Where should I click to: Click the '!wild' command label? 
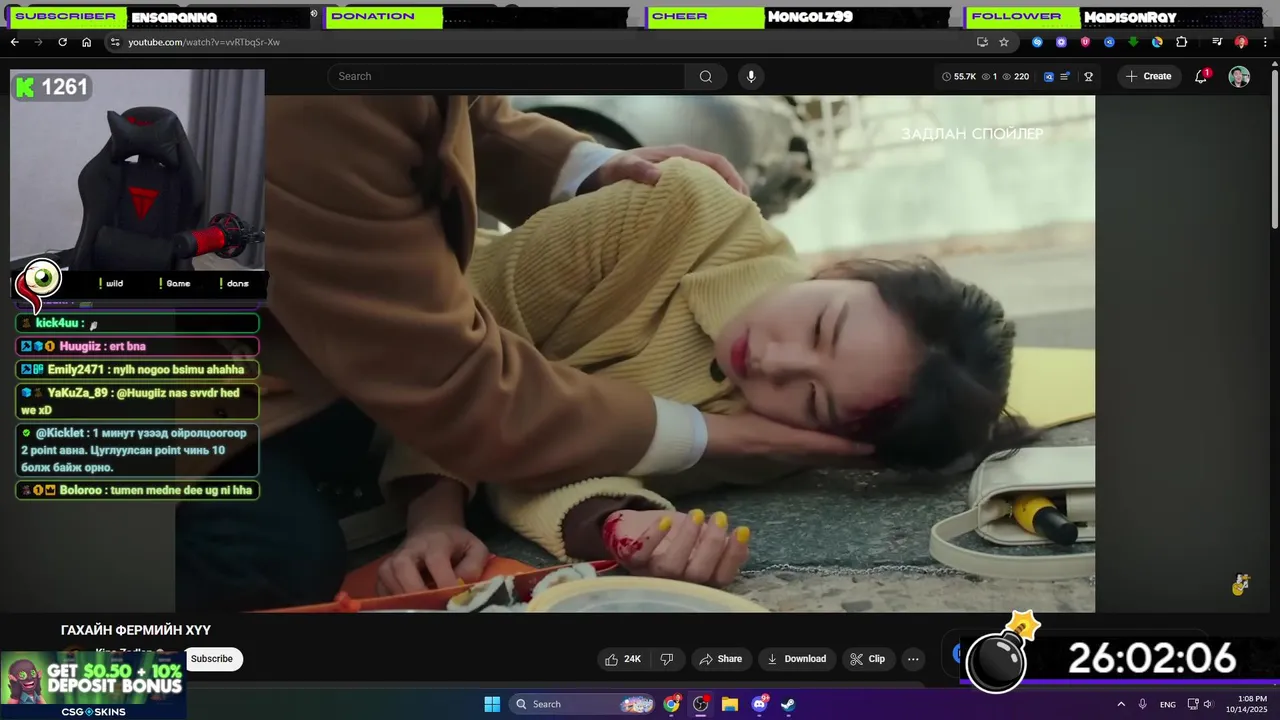point(110,283)
